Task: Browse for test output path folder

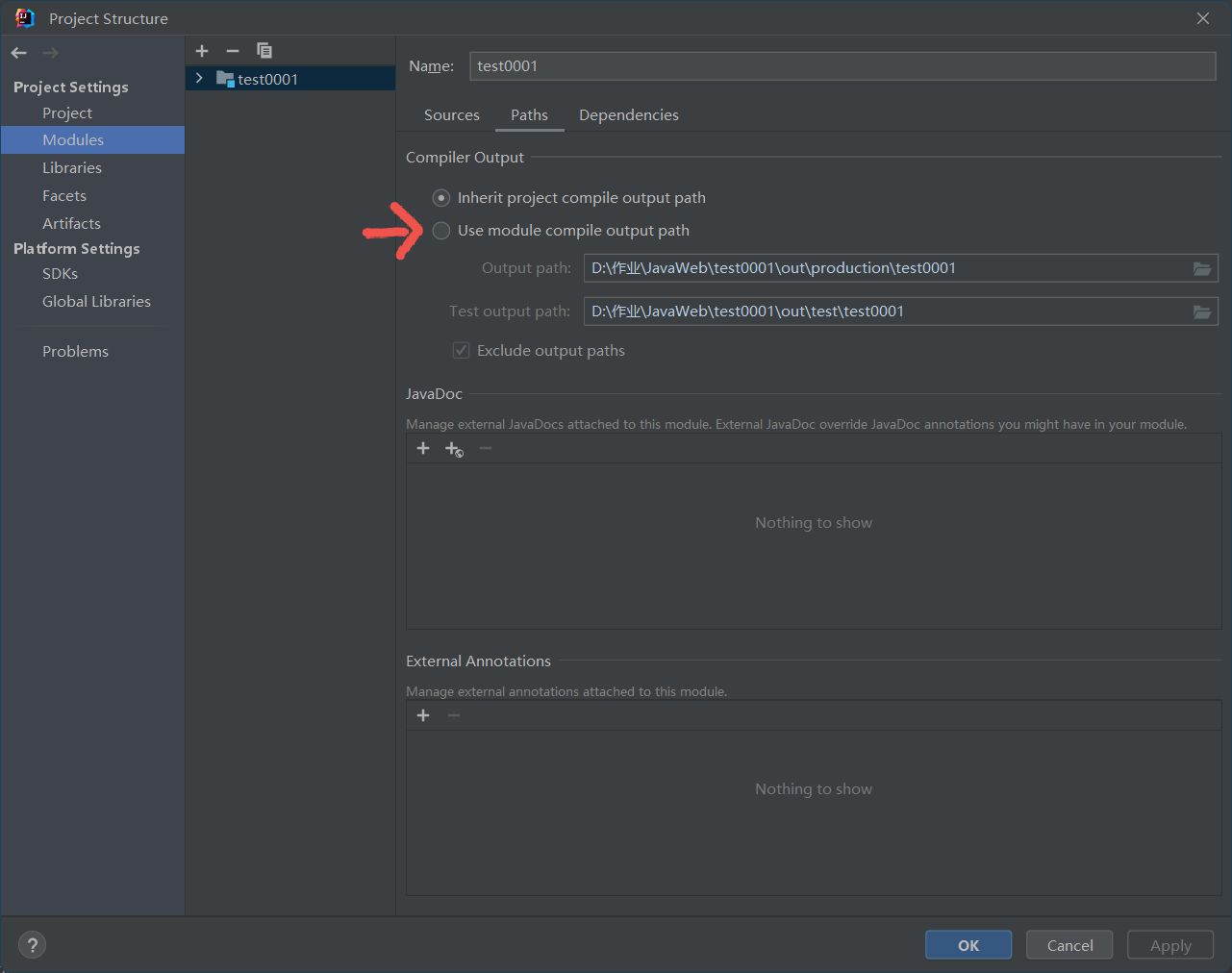Action: click(x=1202, y=312)
